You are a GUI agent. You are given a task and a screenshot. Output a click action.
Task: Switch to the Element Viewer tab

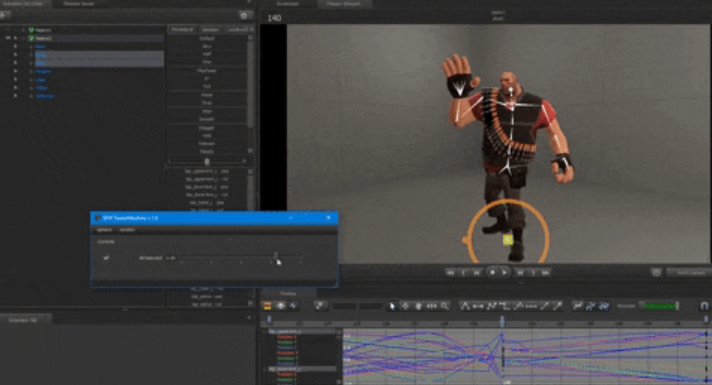(x=78, y=4)
